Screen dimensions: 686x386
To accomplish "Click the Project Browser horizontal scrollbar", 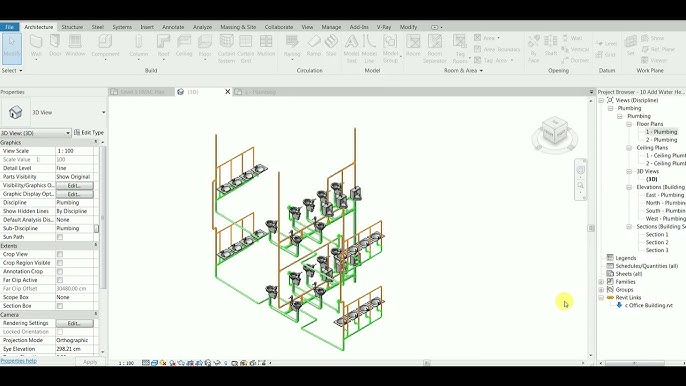I will [x=635, y=363].
